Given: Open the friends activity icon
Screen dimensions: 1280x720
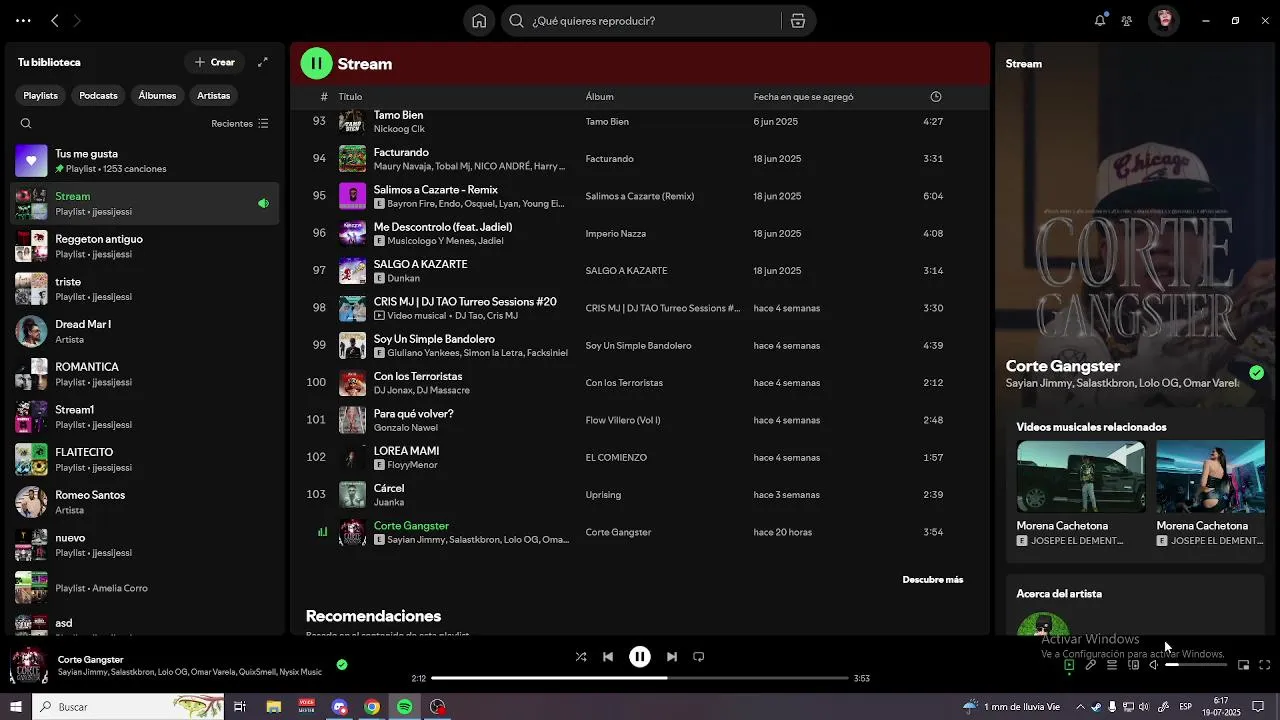Looking at the screenshot, I should 1127,20.
